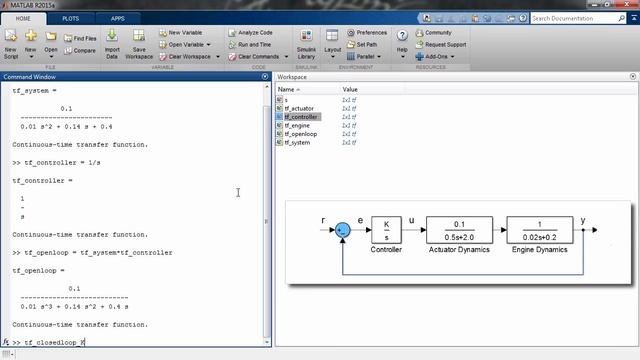Sort by the Name column header
This screenshot has height=360, width=640.
pyautogui.click(x=289, y=89)
